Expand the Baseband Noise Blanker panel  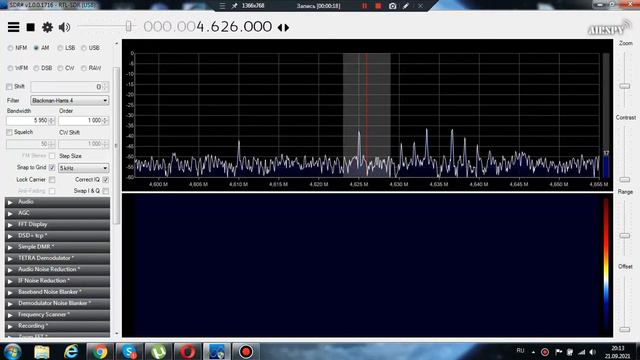click(x=57, y=292)
